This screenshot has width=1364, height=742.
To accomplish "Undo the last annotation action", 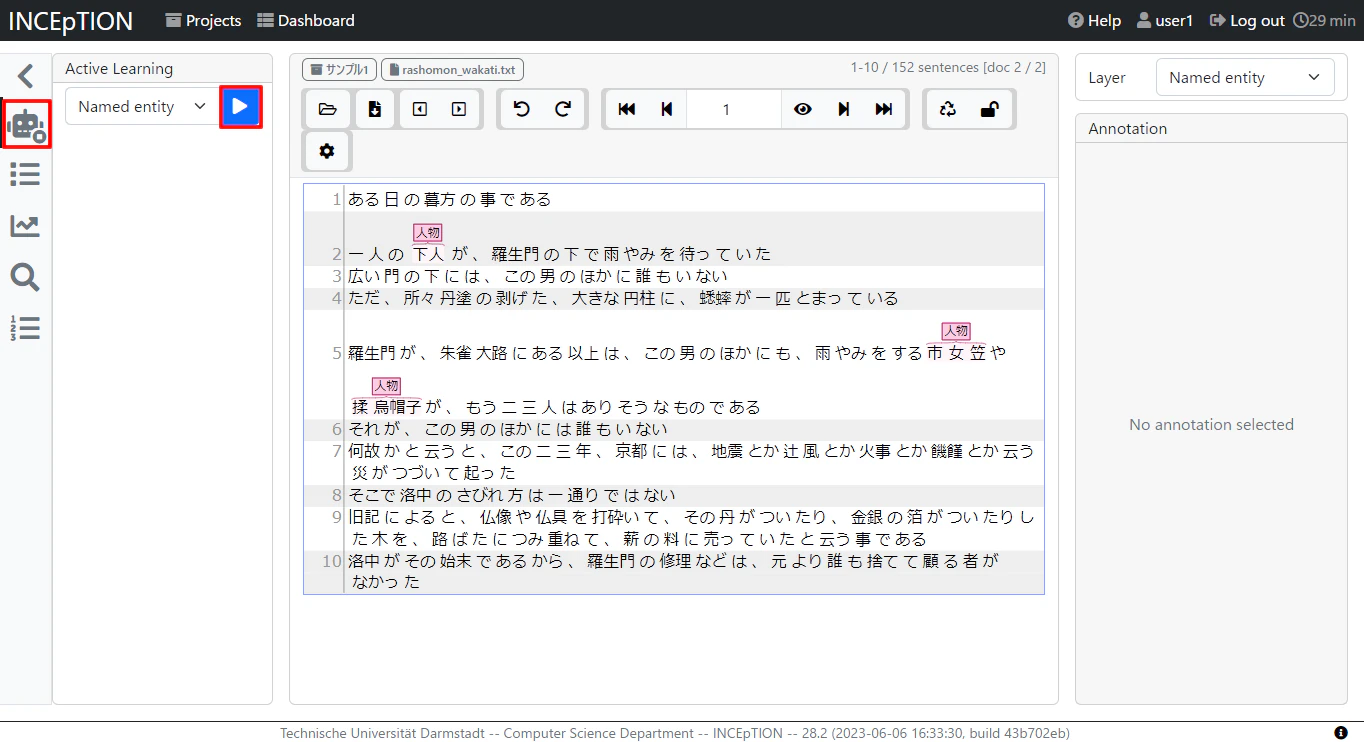I will [521, 110].
